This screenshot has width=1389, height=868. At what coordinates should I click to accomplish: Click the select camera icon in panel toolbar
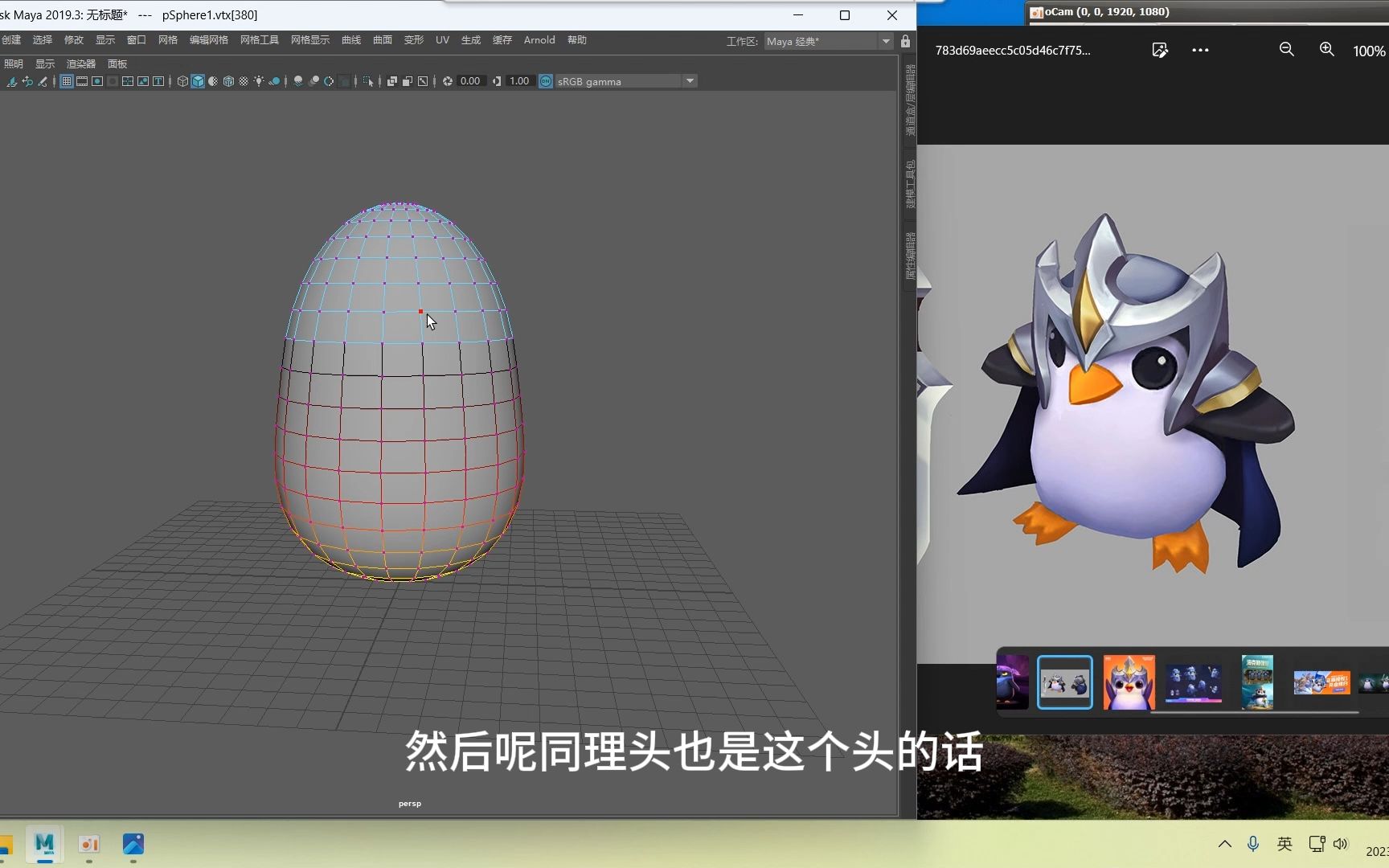click(x=12, y=81)
